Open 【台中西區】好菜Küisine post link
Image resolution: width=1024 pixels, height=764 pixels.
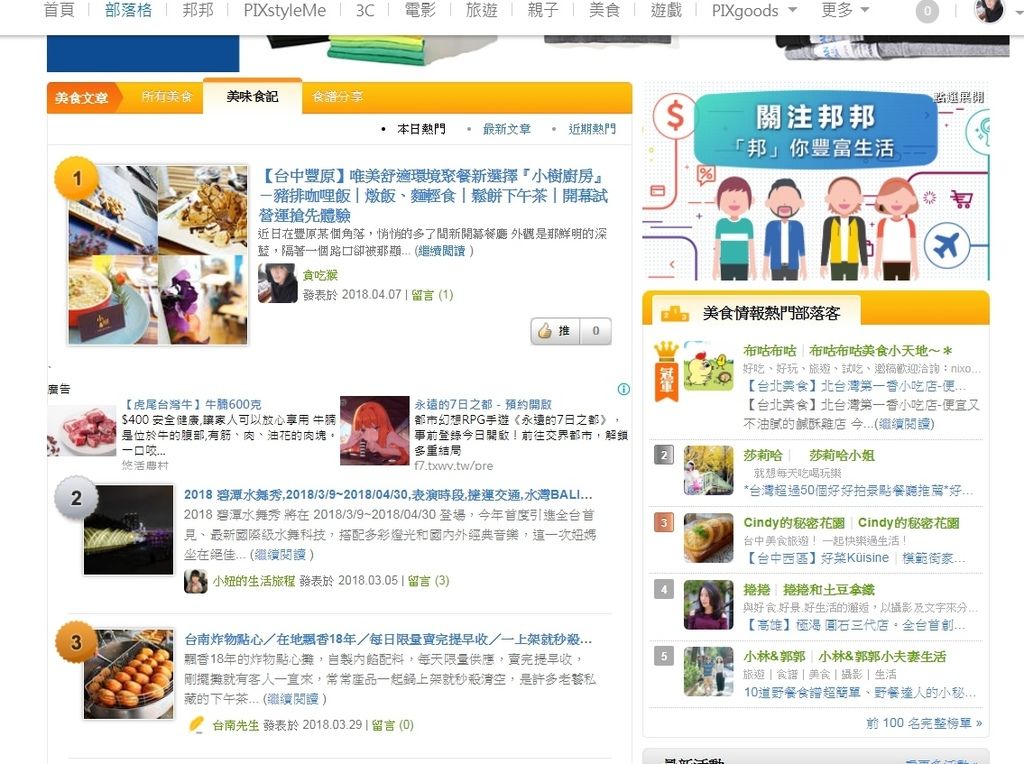(855, 558)
